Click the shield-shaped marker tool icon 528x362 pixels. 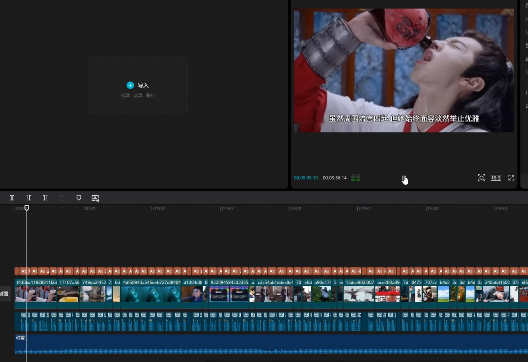tap(79, 198)
